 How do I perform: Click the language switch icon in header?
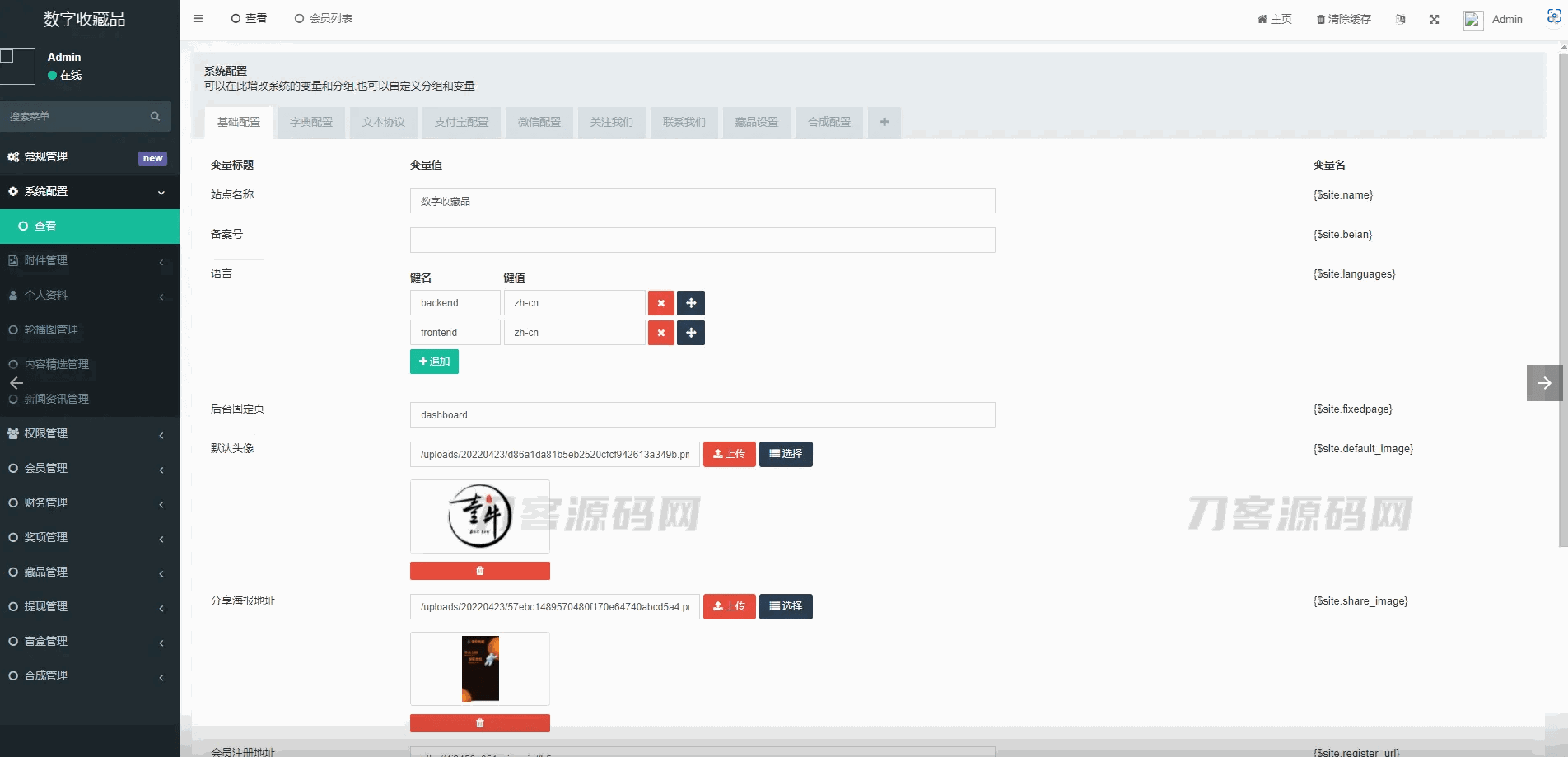(x=1400, y=20)
